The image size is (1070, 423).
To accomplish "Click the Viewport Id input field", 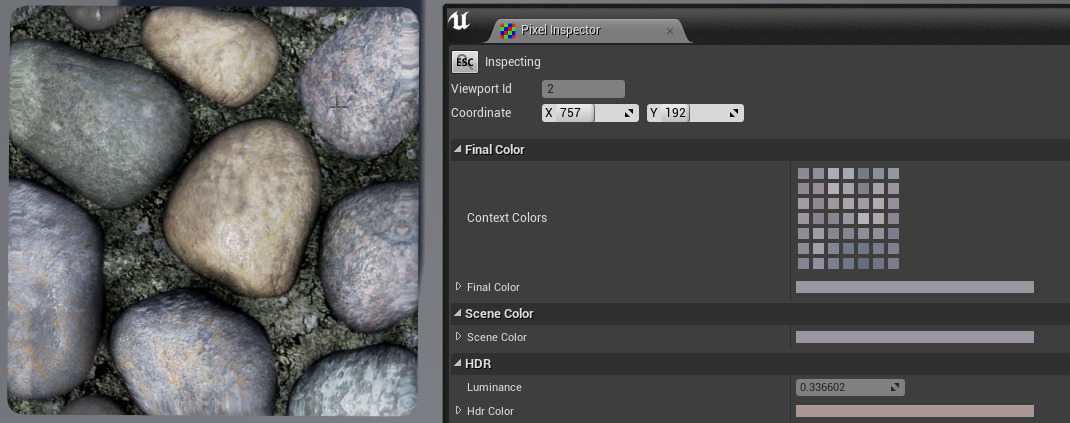I will (x=583, y=89).
